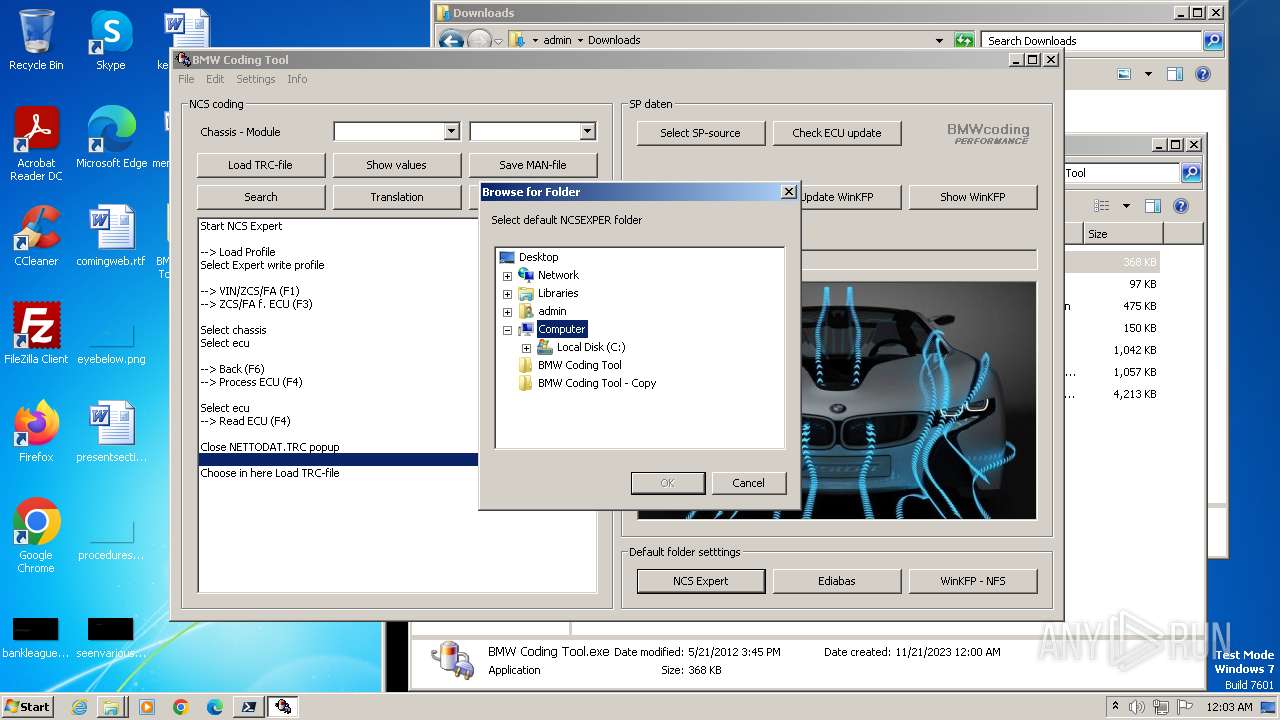The height and width of the screenshot is (720, 1280).
Task: Select BMW Coding Tool folder in tree
Action: tap(579, 366)
